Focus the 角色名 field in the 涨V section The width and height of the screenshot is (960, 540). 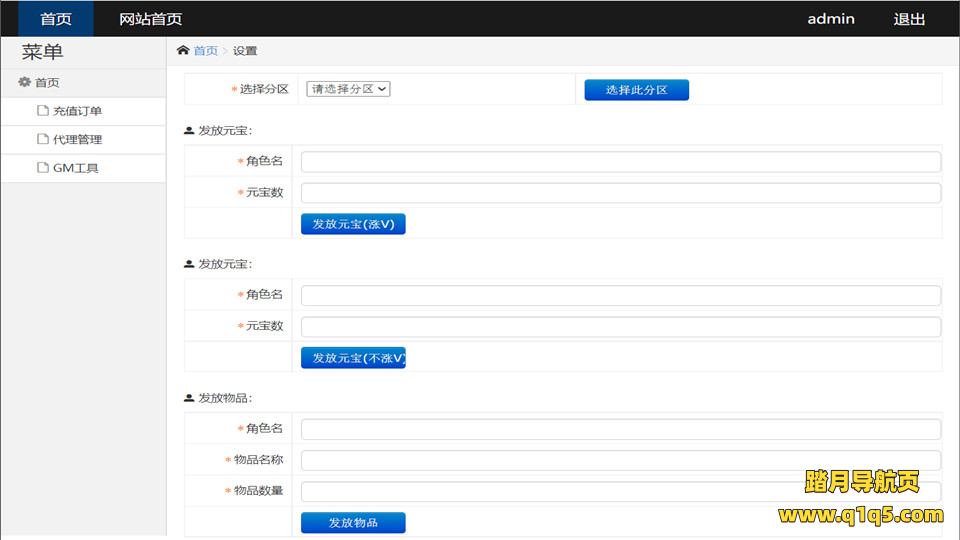click(x=620, y=162)
